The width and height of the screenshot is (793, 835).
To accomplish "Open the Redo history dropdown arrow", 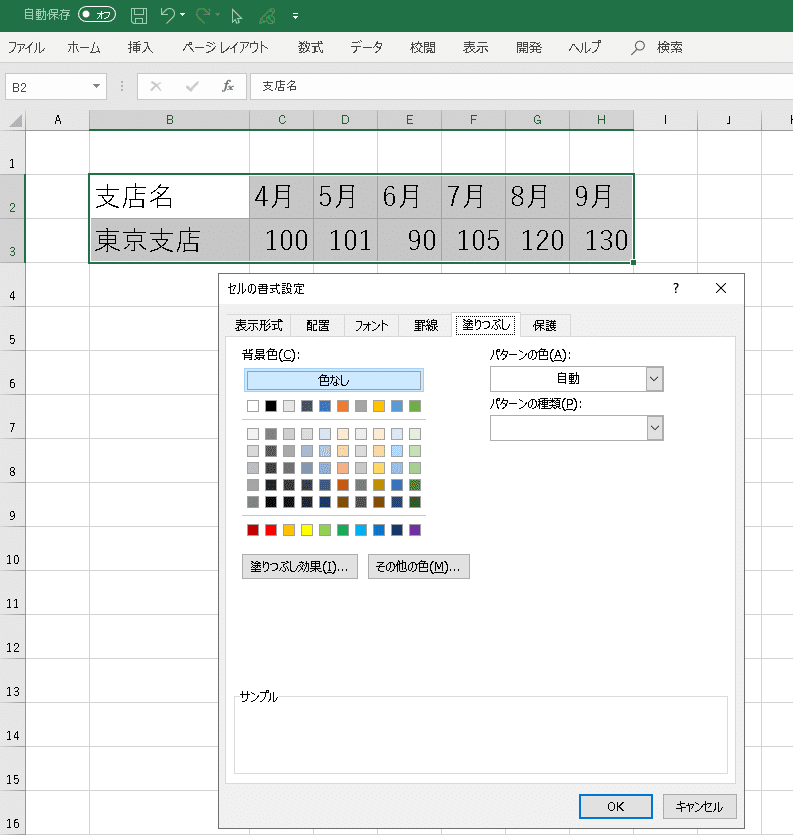I will [x=217, y=15].
